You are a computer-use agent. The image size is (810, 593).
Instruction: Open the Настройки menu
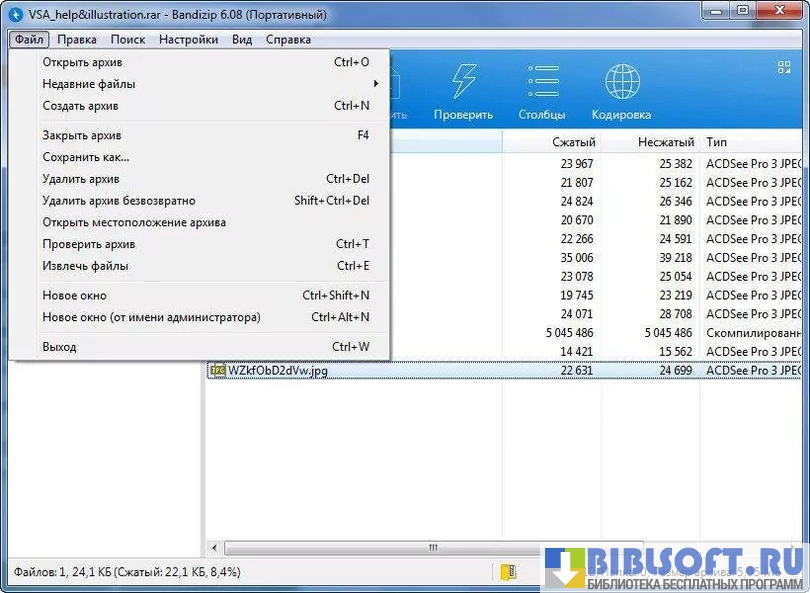(x=188, y=40)
